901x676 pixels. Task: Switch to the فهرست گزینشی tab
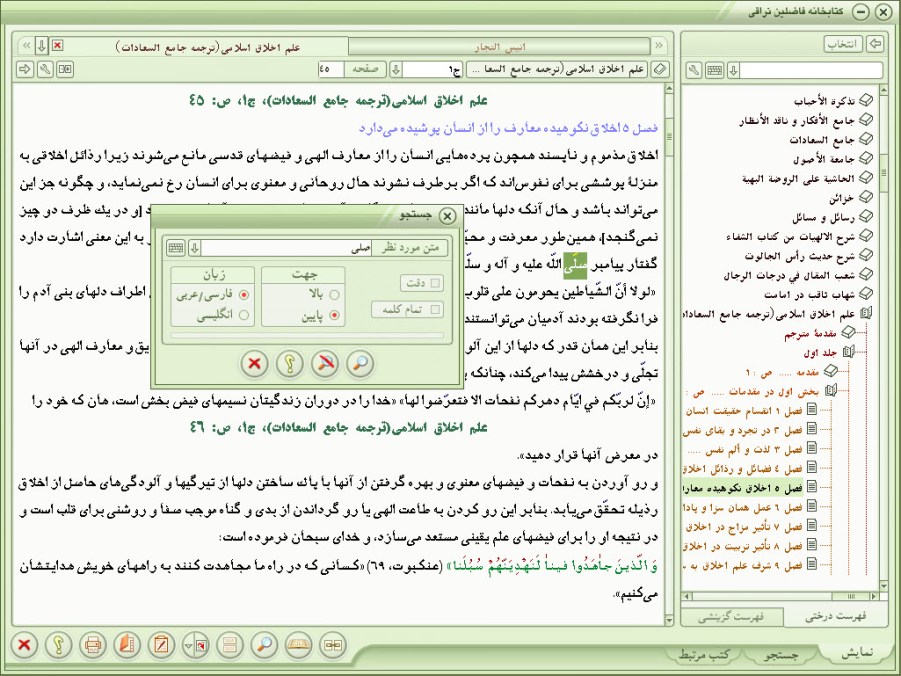(731, 616)
